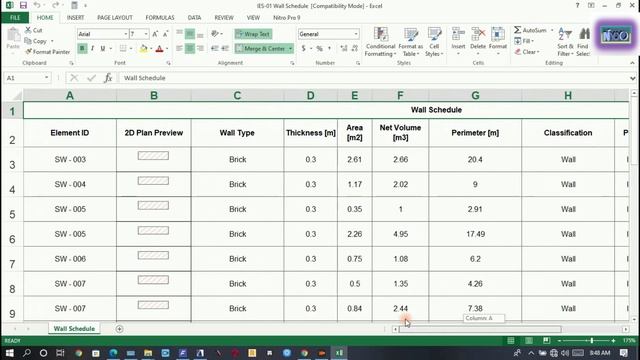This screenshot has width=640, height=360.
Task: Click the Clear eraser button
Action: [x=527, y=52]
